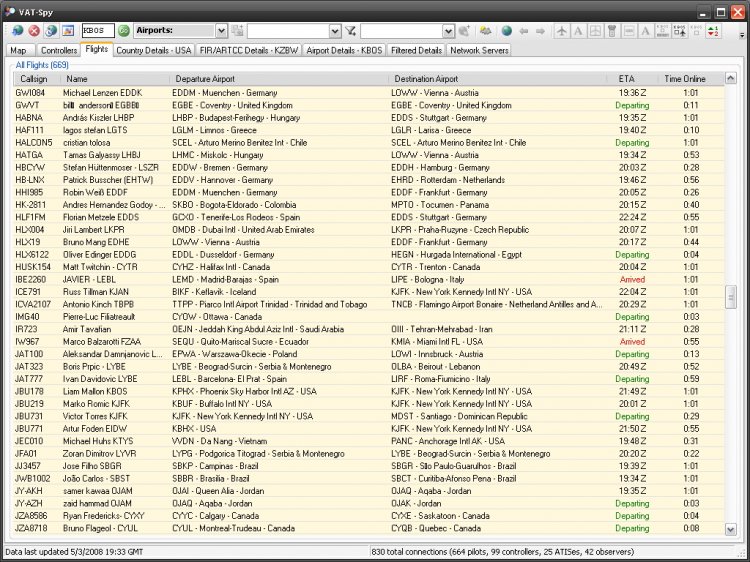Toggle the auto-refresh globe clock icon
750x562 pixels.
[x=51, y=31]
